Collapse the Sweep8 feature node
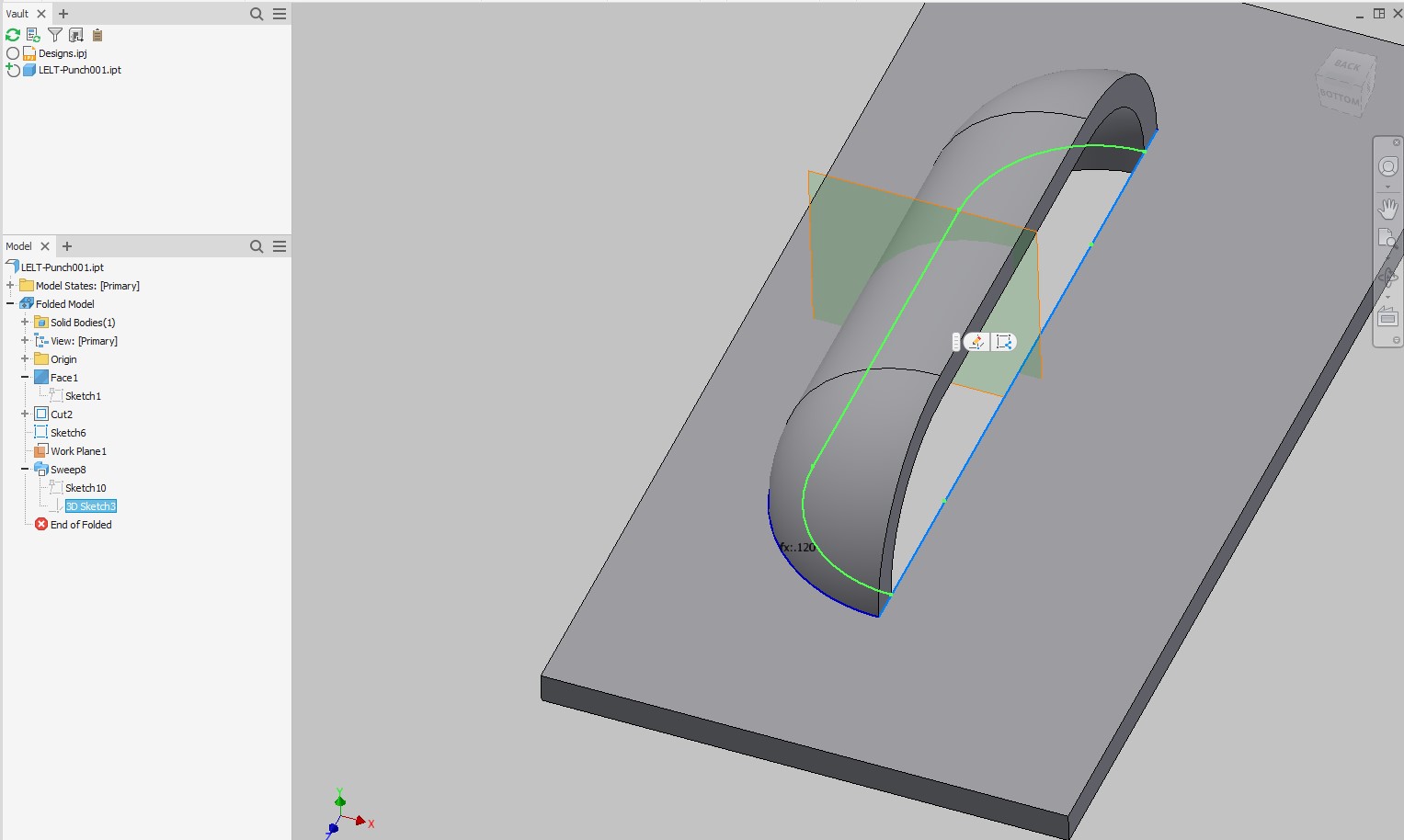Image resolution: width=1404 pixels, height=840 pixels. click(x=24, y=469)
